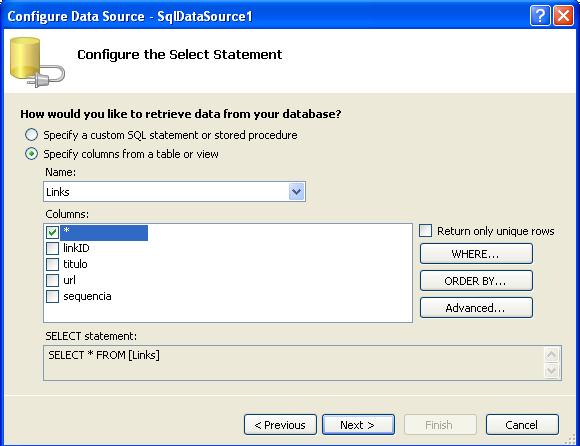Open the Name dropdown arrow
Screen dimensions: 580x446
pyautogui.click(x=296, y=192)
